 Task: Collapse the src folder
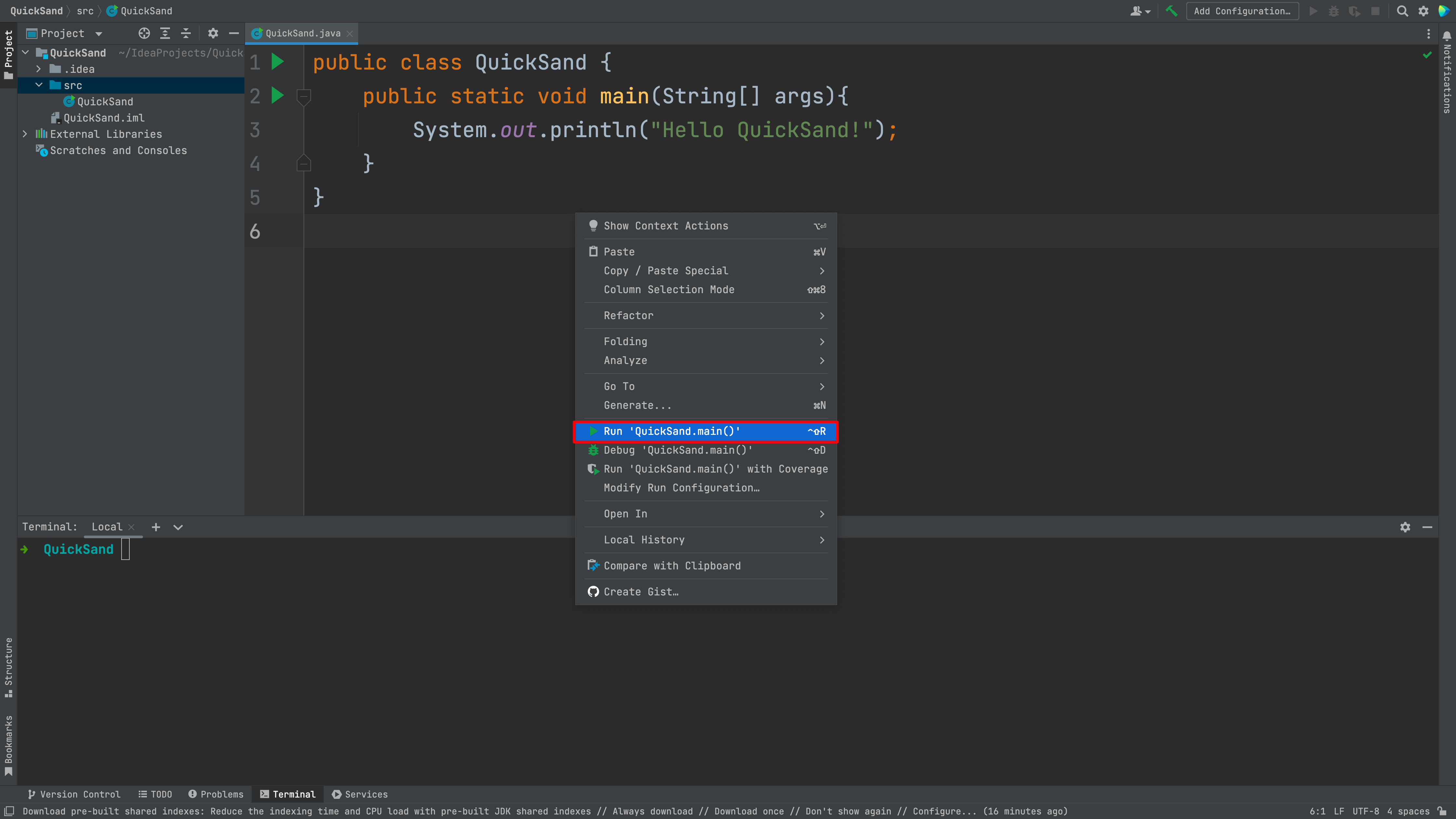point(38,85)
